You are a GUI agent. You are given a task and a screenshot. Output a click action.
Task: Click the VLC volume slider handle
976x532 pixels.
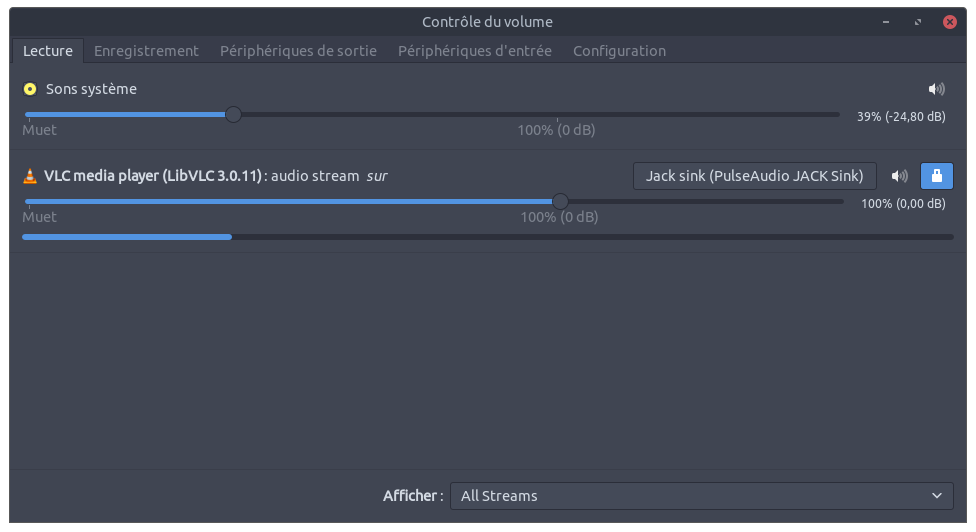coord(560,202)
